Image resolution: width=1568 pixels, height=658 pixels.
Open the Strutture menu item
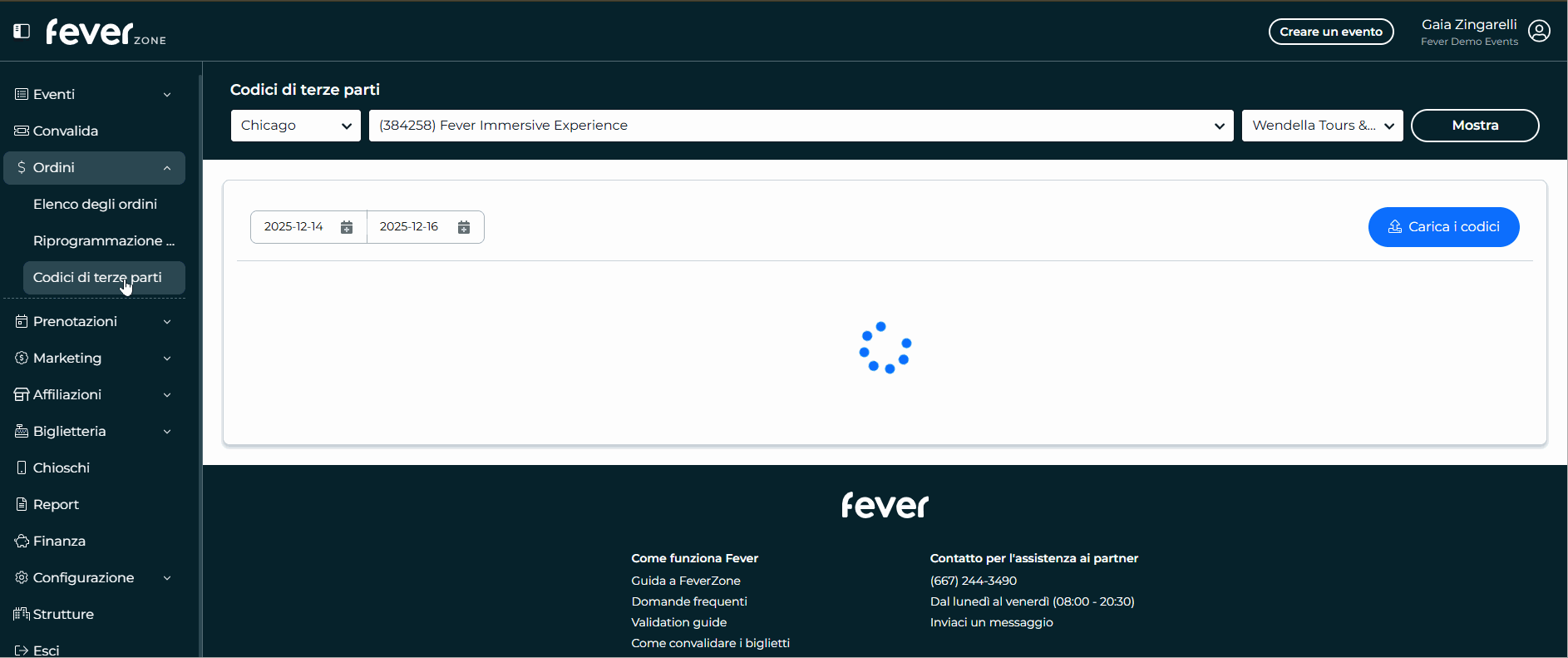point(94,614)
